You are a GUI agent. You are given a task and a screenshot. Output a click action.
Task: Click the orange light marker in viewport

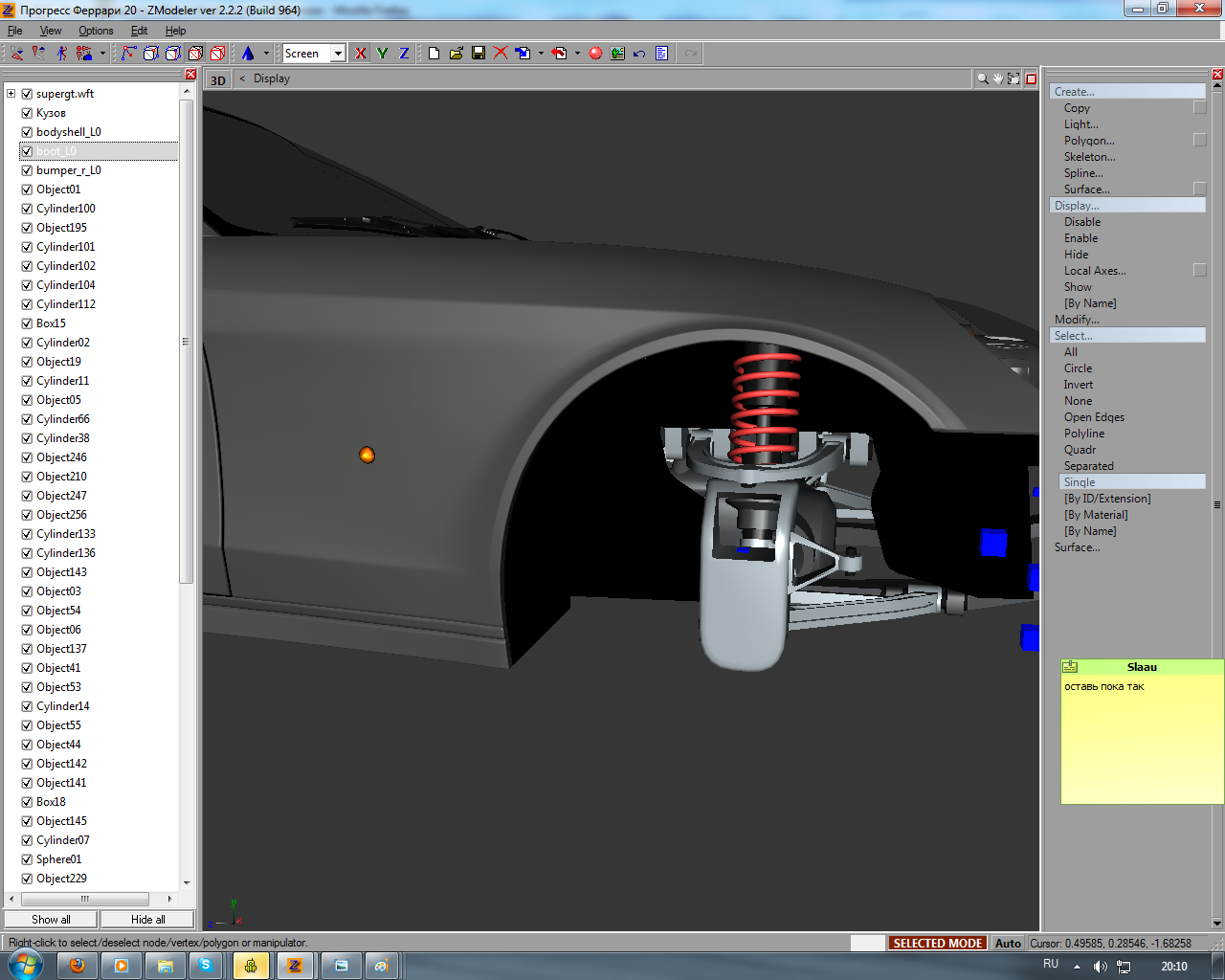pyautogui.click(x=367, y=455)
